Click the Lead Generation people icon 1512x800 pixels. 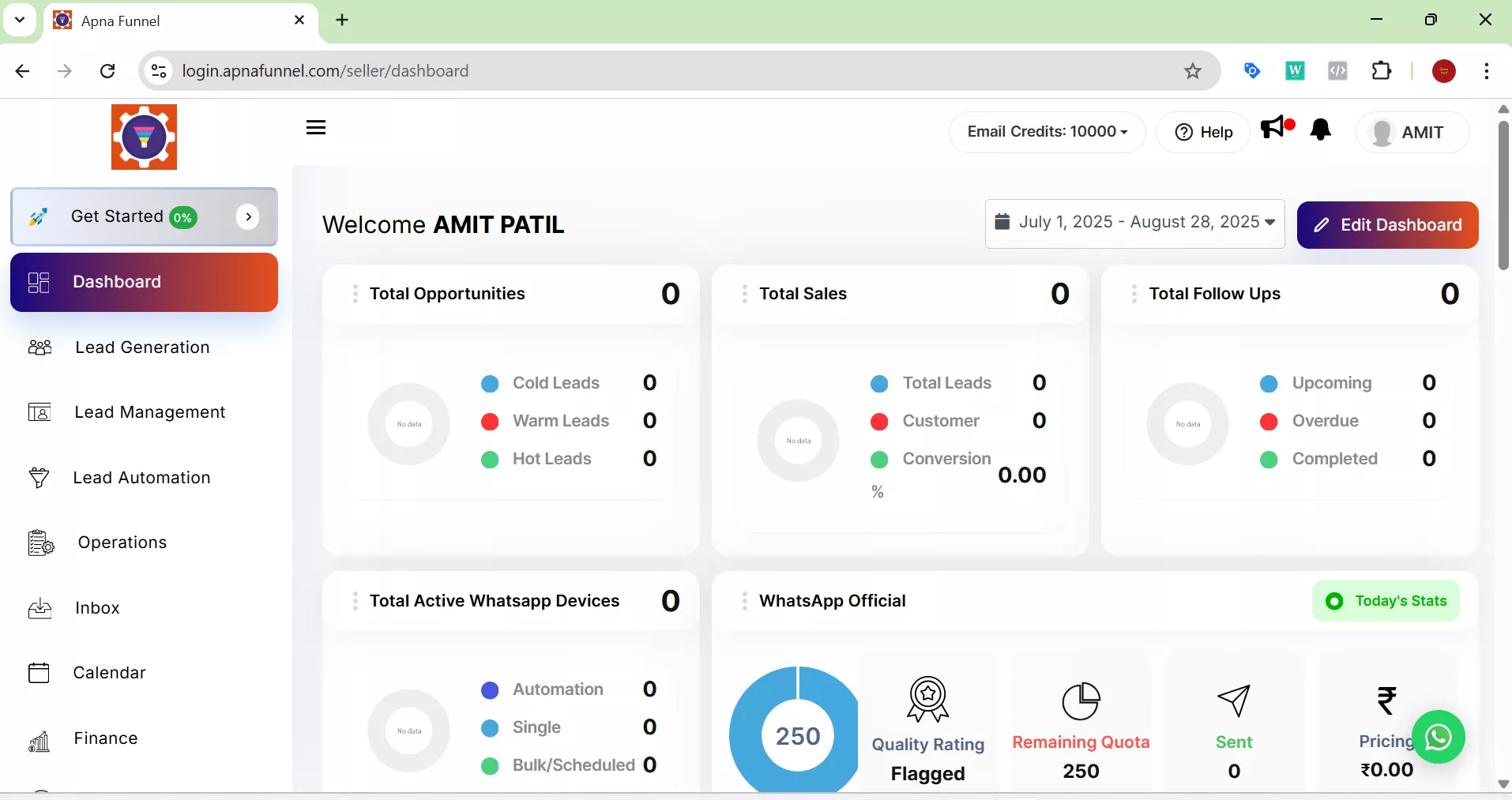point(39,347)
